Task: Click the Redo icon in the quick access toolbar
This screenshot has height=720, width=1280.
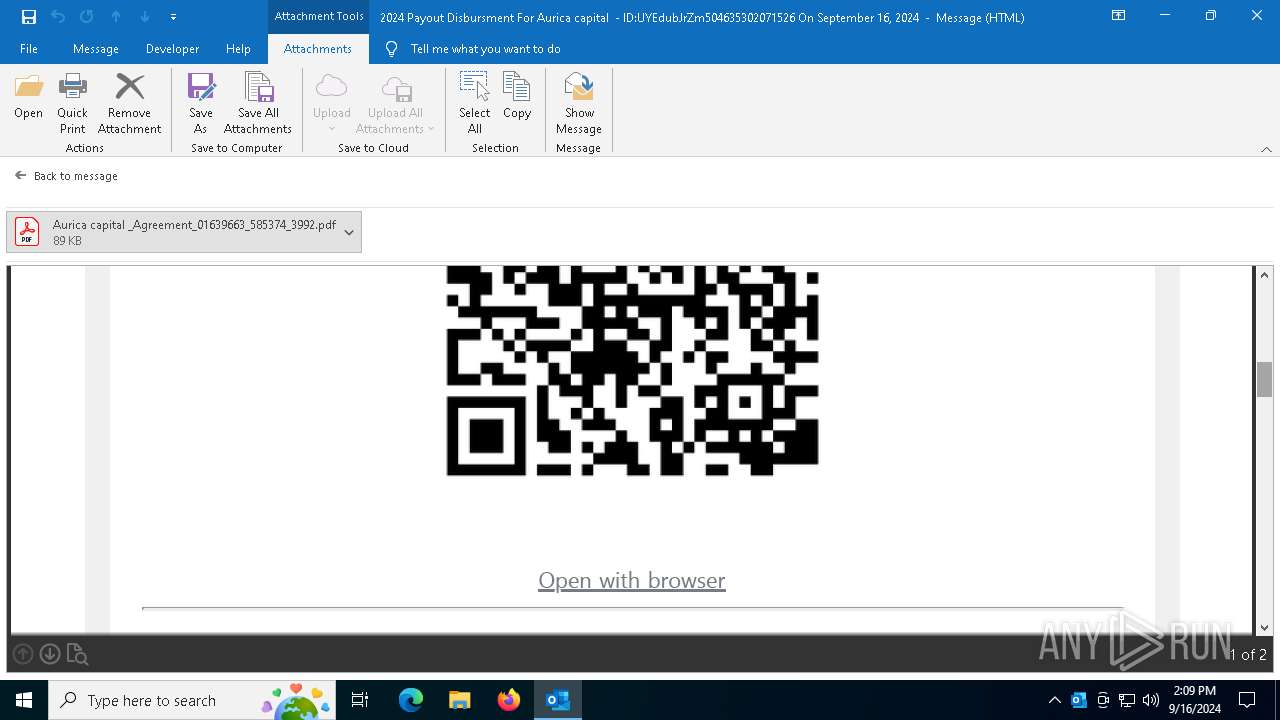Action: coord(87,17)
